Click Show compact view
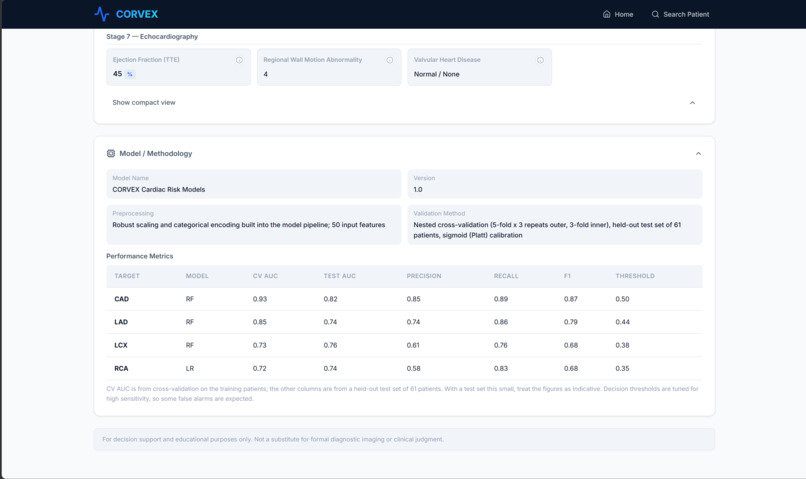This screenshot has width=806, height=479. [x=144, y=102]
